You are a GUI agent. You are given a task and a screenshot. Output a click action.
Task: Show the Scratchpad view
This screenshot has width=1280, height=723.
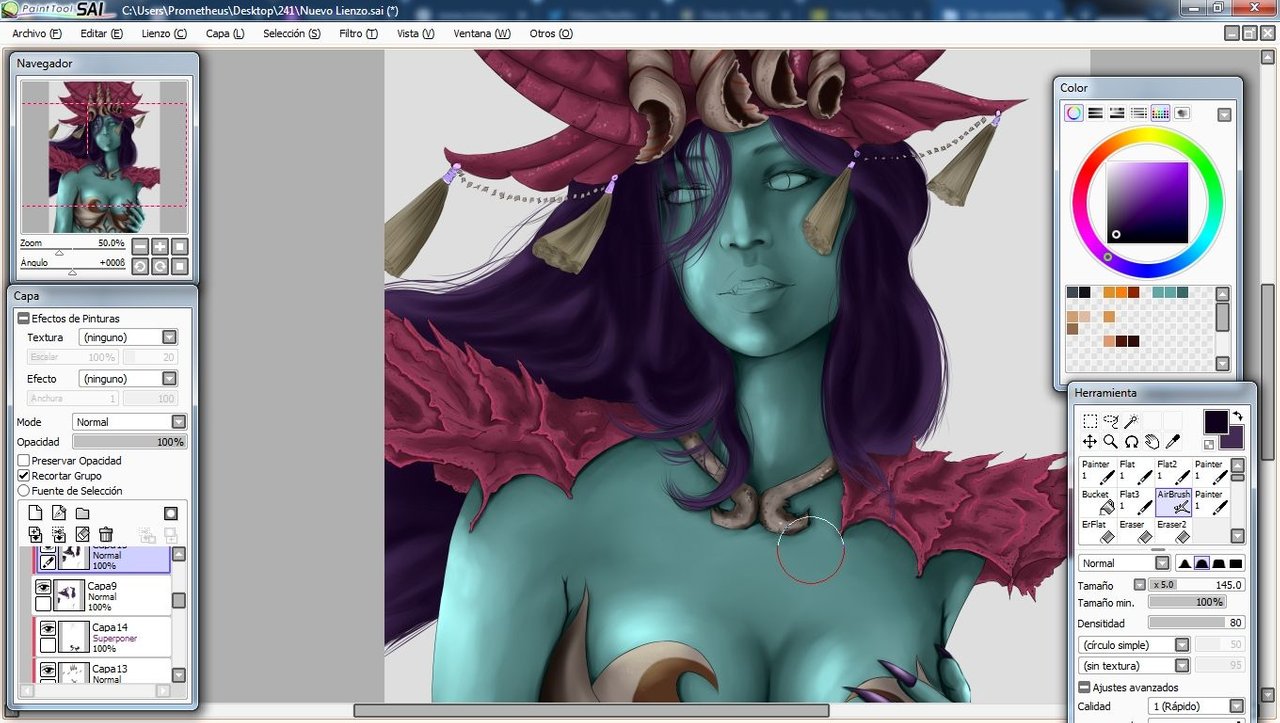[x=1183, y=113]
